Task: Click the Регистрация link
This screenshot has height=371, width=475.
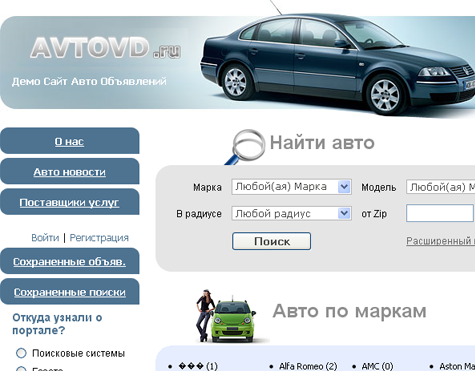Action: [x=99, y=238]
